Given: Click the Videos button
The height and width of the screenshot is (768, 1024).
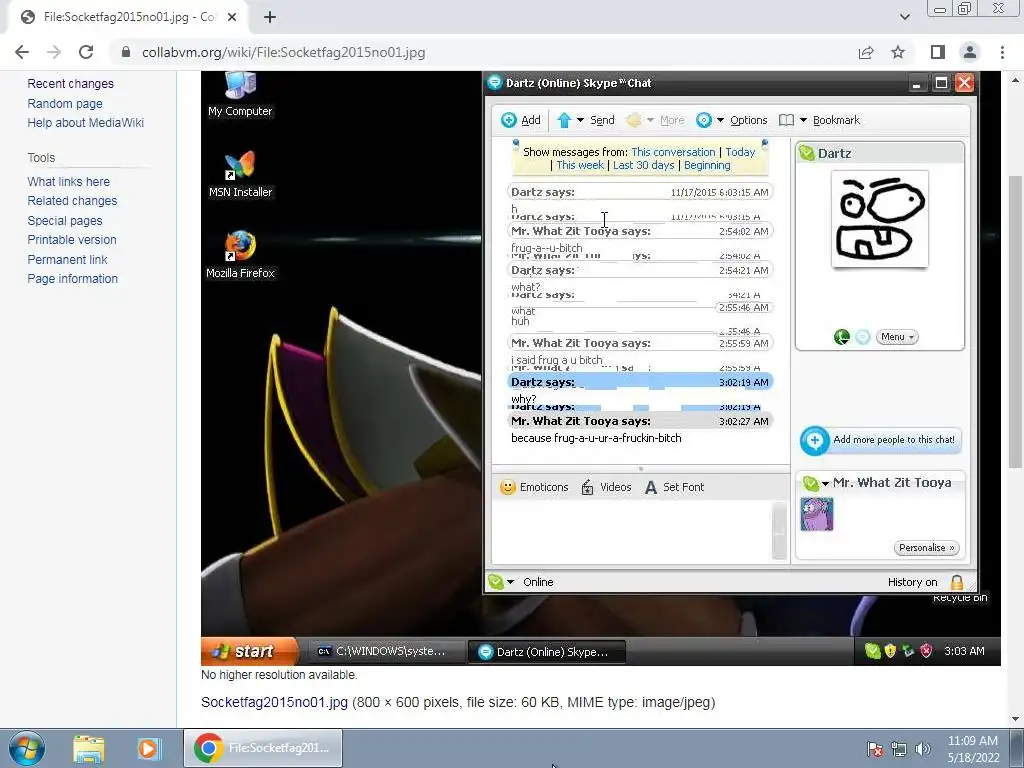Looking at the screenshot, I should coord(606,487).
